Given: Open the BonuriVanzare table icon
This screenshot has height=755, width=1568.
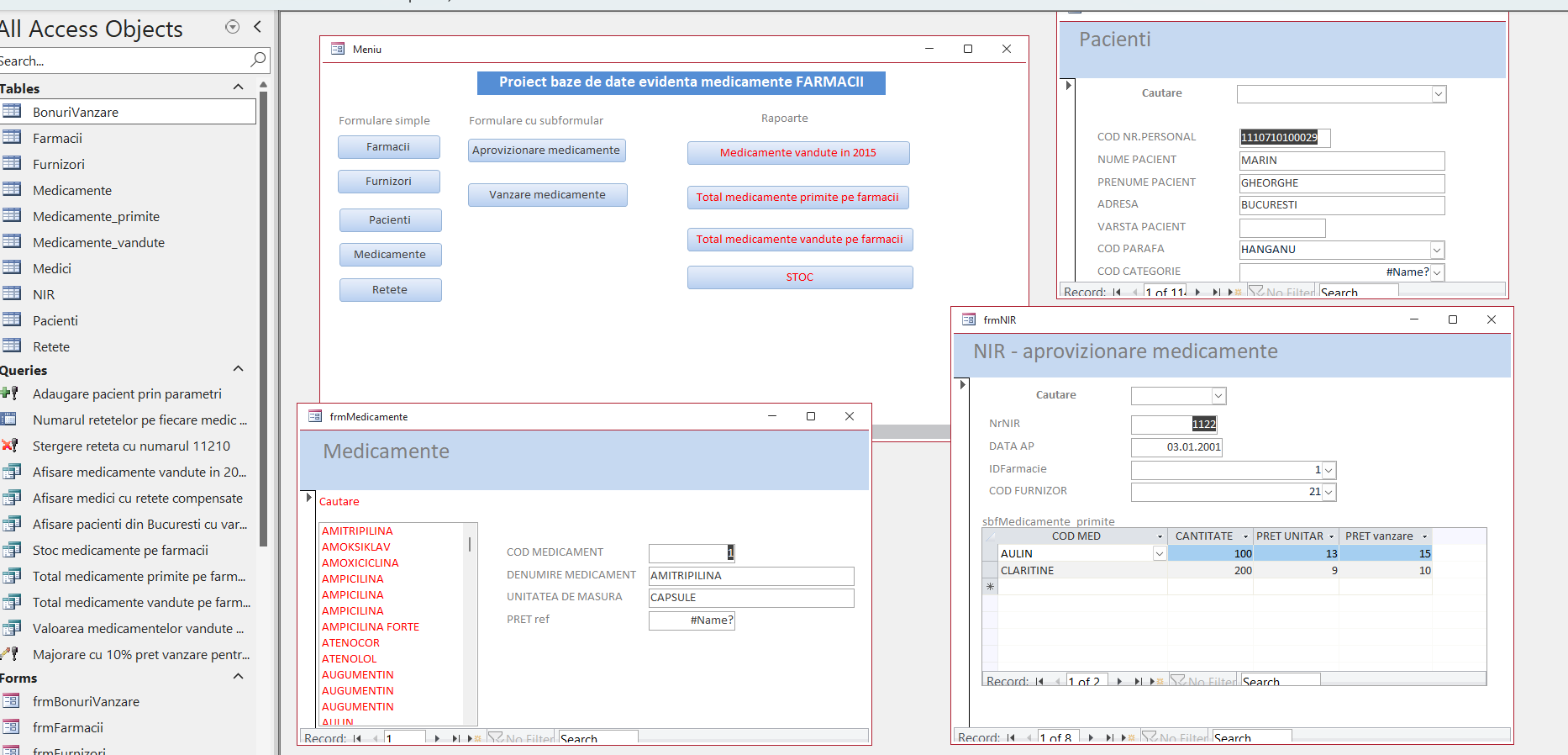Looking at the screenshot, I should (x=12, y=111).
